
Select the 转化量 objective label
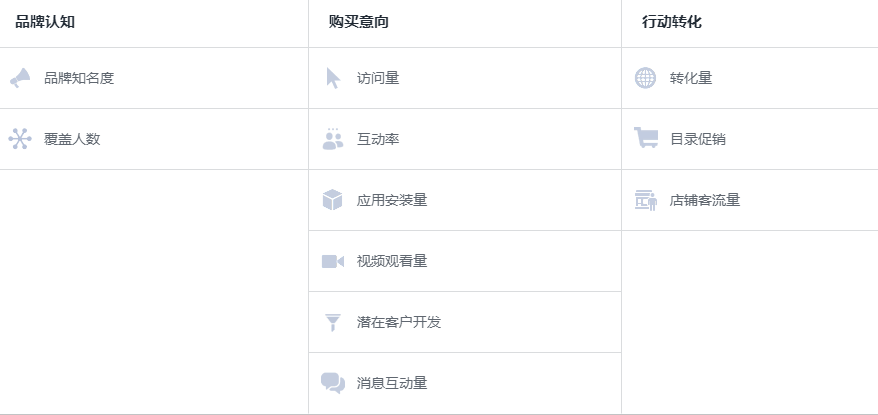[691, 78]
